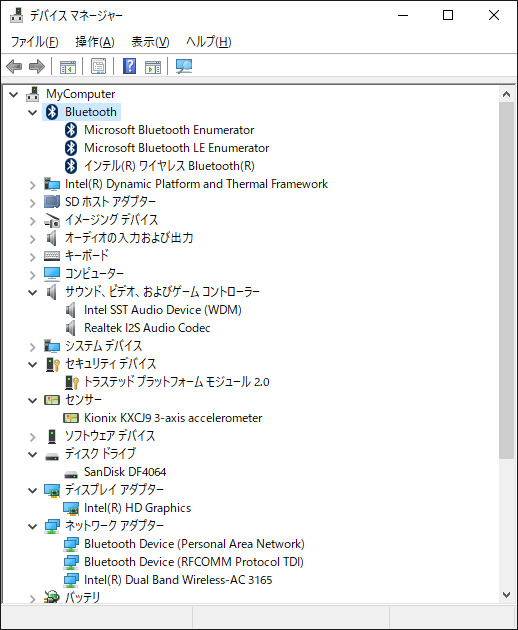The image size is (518, 630).
Task: Click the イメージング デバイス camera icon
Action: point(52,220)
